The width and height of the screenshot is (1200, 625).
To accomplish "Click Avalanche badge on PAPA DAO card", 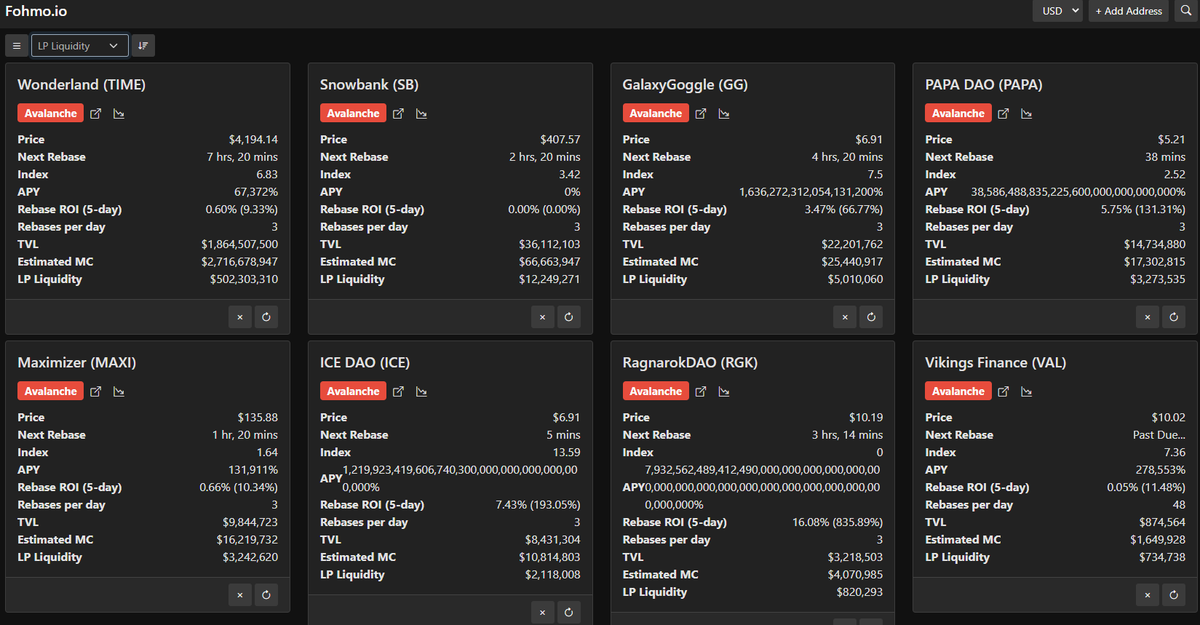I will [x=958, y=114].
